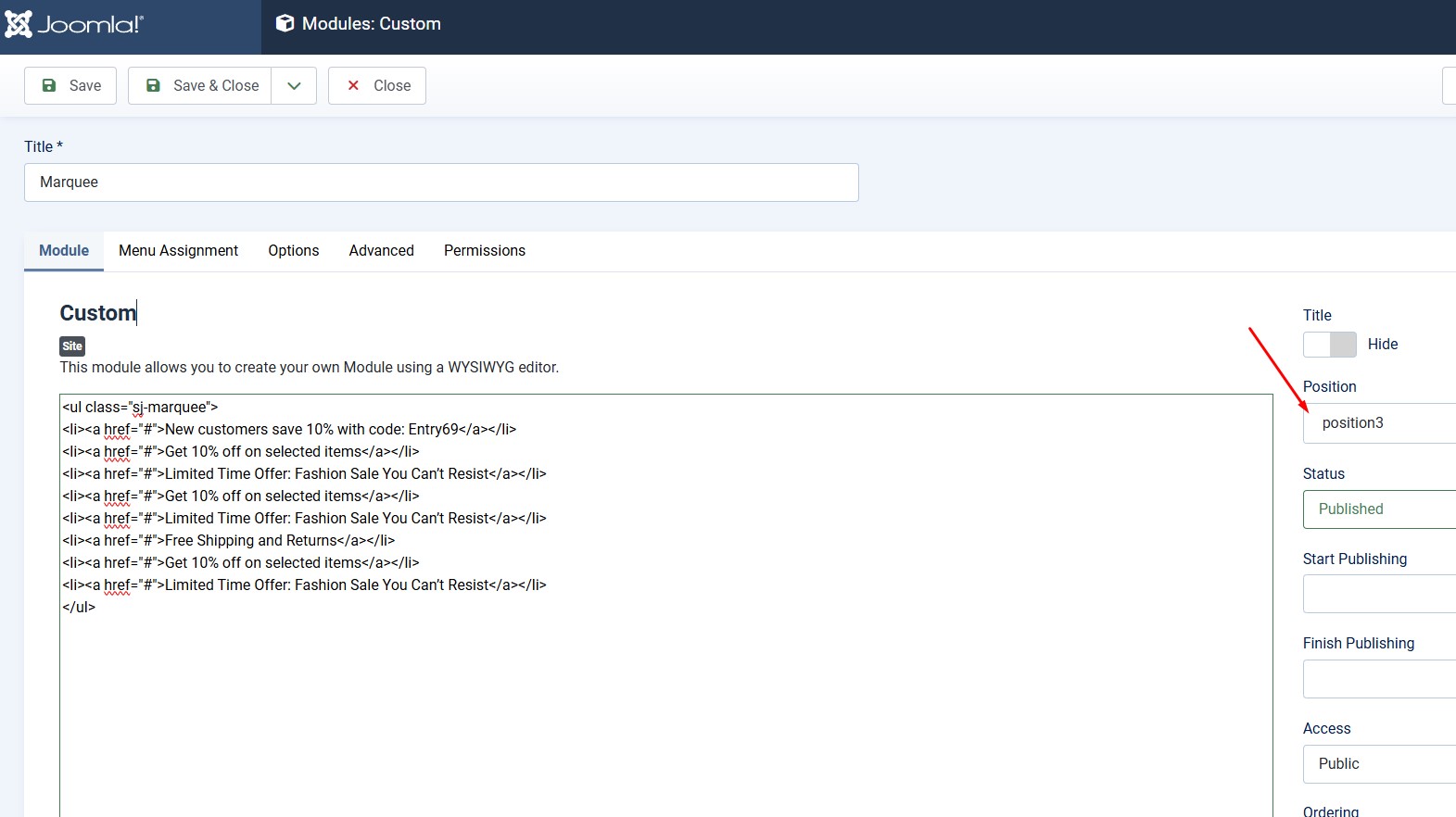Click the Start Publishing date field
Viewport: 1456px width, 817px height.
click(x=1381, y=594)
